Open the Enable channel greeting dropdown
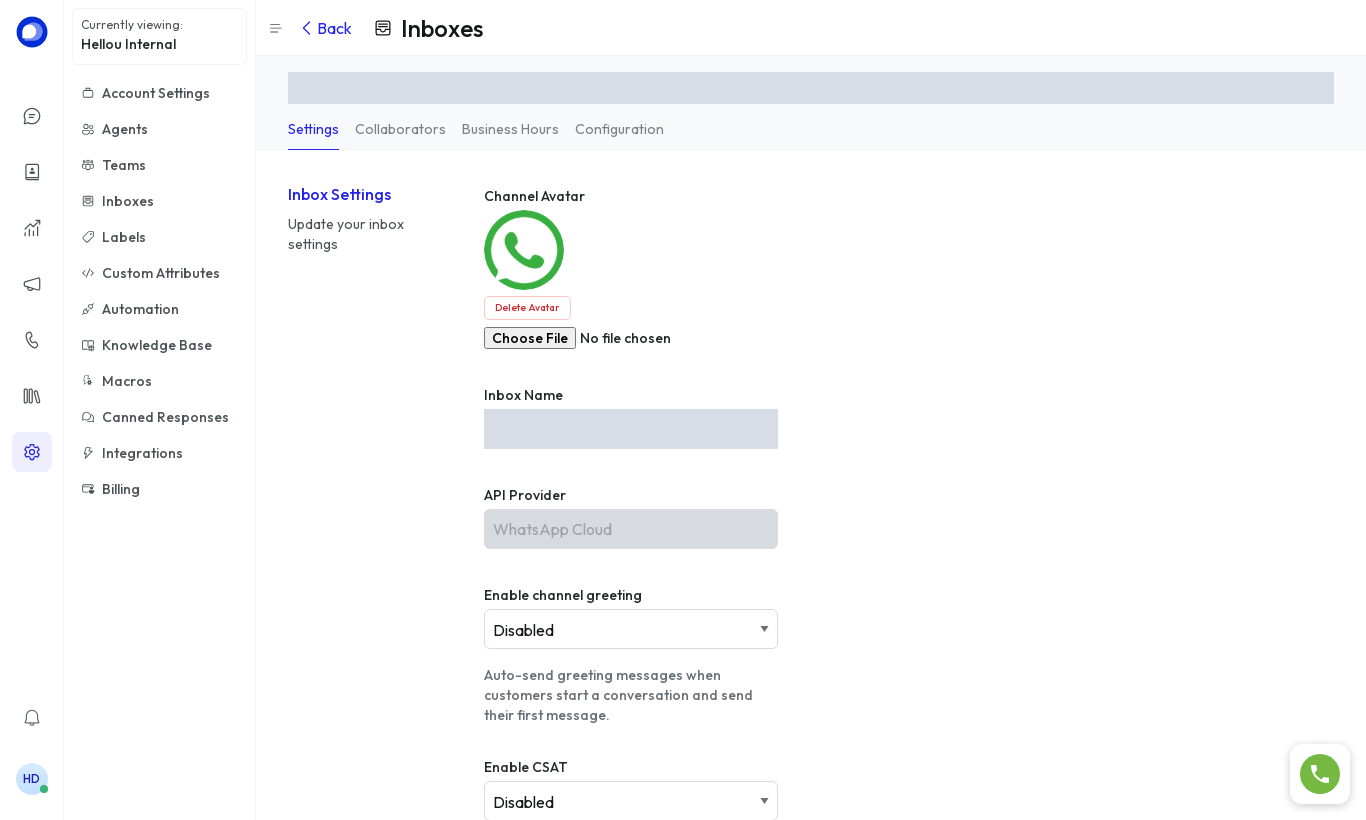Image resolution: width=1366 pixels, height=820 pixels. 631,629
